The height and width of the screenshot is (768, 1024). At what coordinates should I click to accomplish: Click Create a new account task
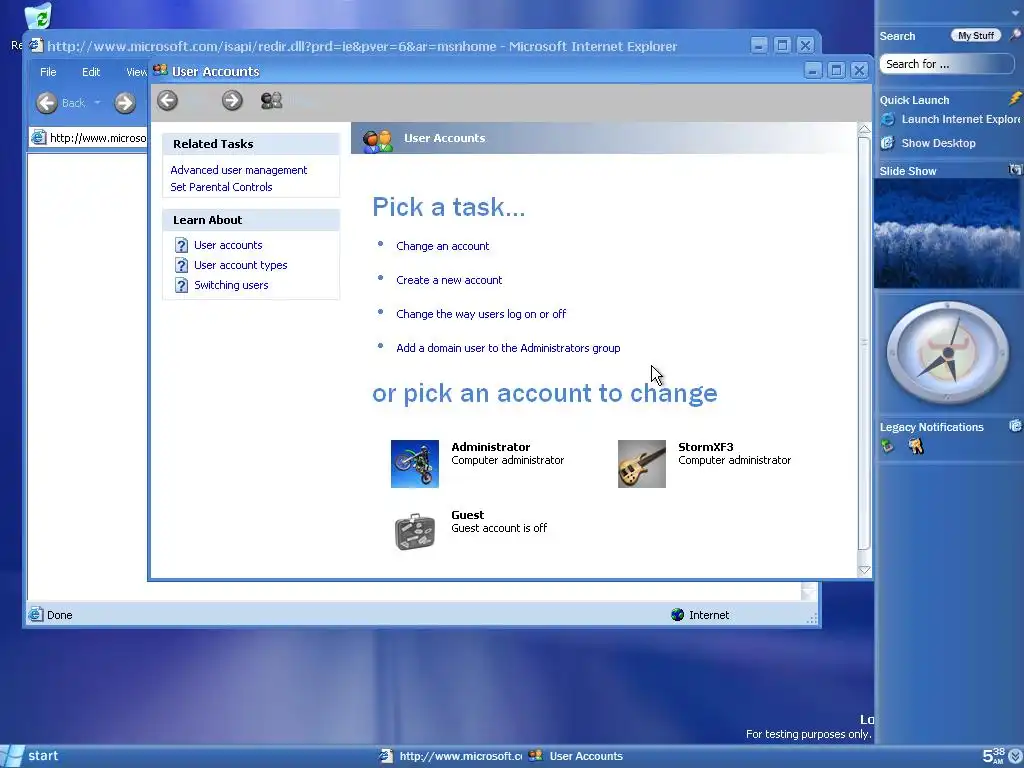[x=449, y=280]
